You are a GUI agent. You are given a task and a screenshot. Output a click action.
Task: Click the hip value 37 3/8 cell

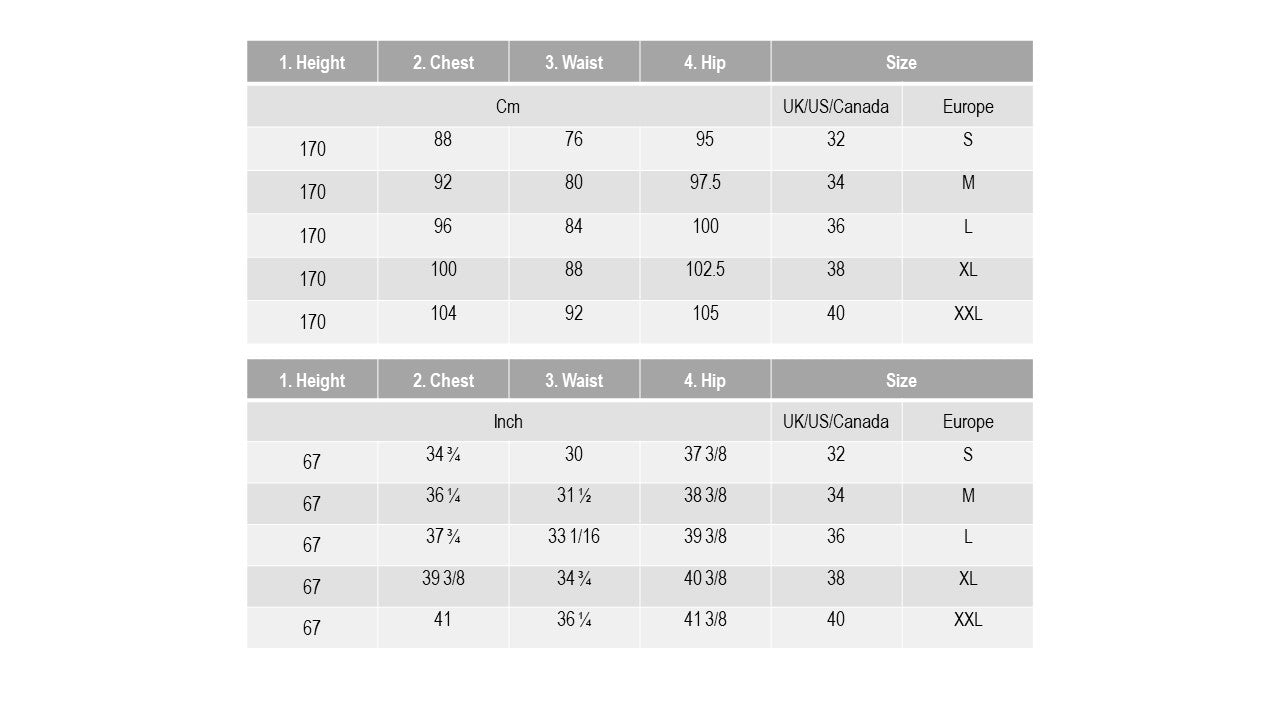click(705, 461)
